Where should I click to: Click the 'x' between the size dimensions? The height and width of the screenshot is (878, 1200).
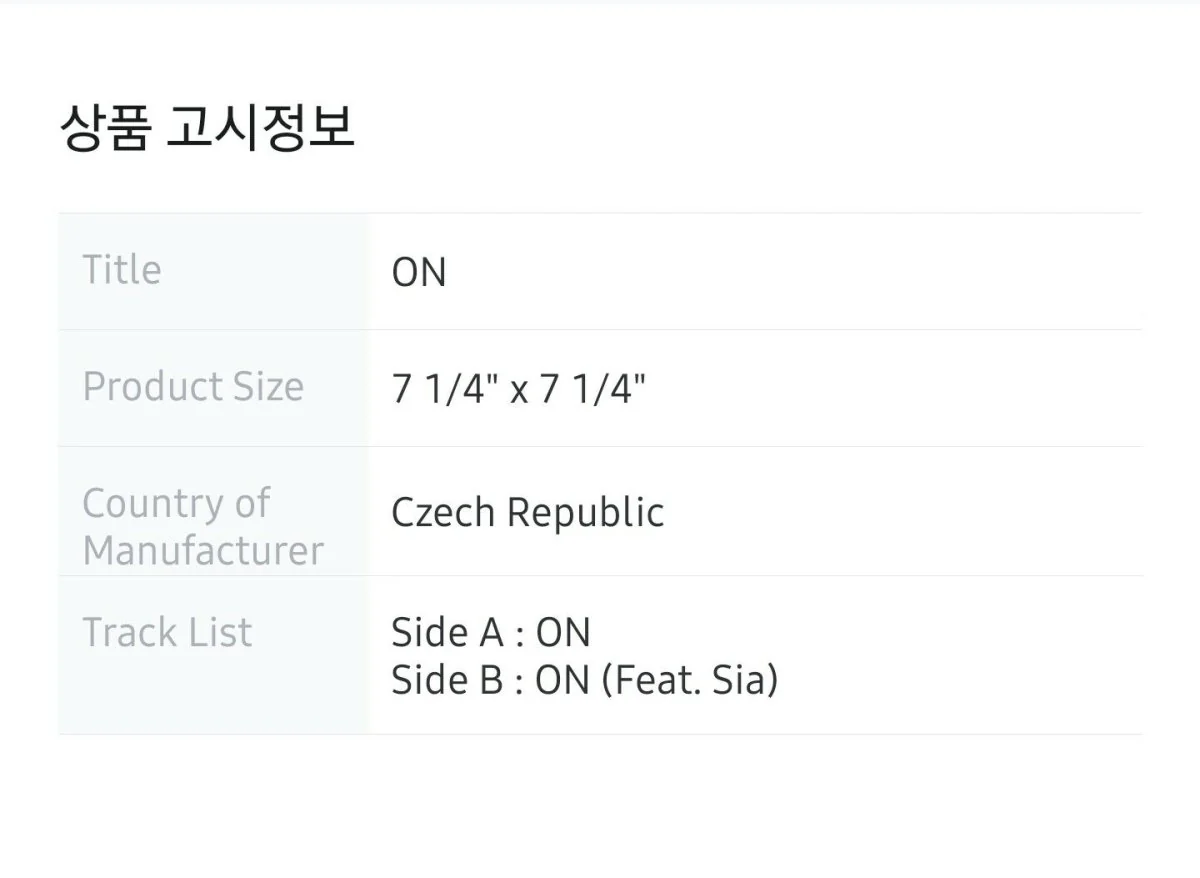click(x=518, y=390)
